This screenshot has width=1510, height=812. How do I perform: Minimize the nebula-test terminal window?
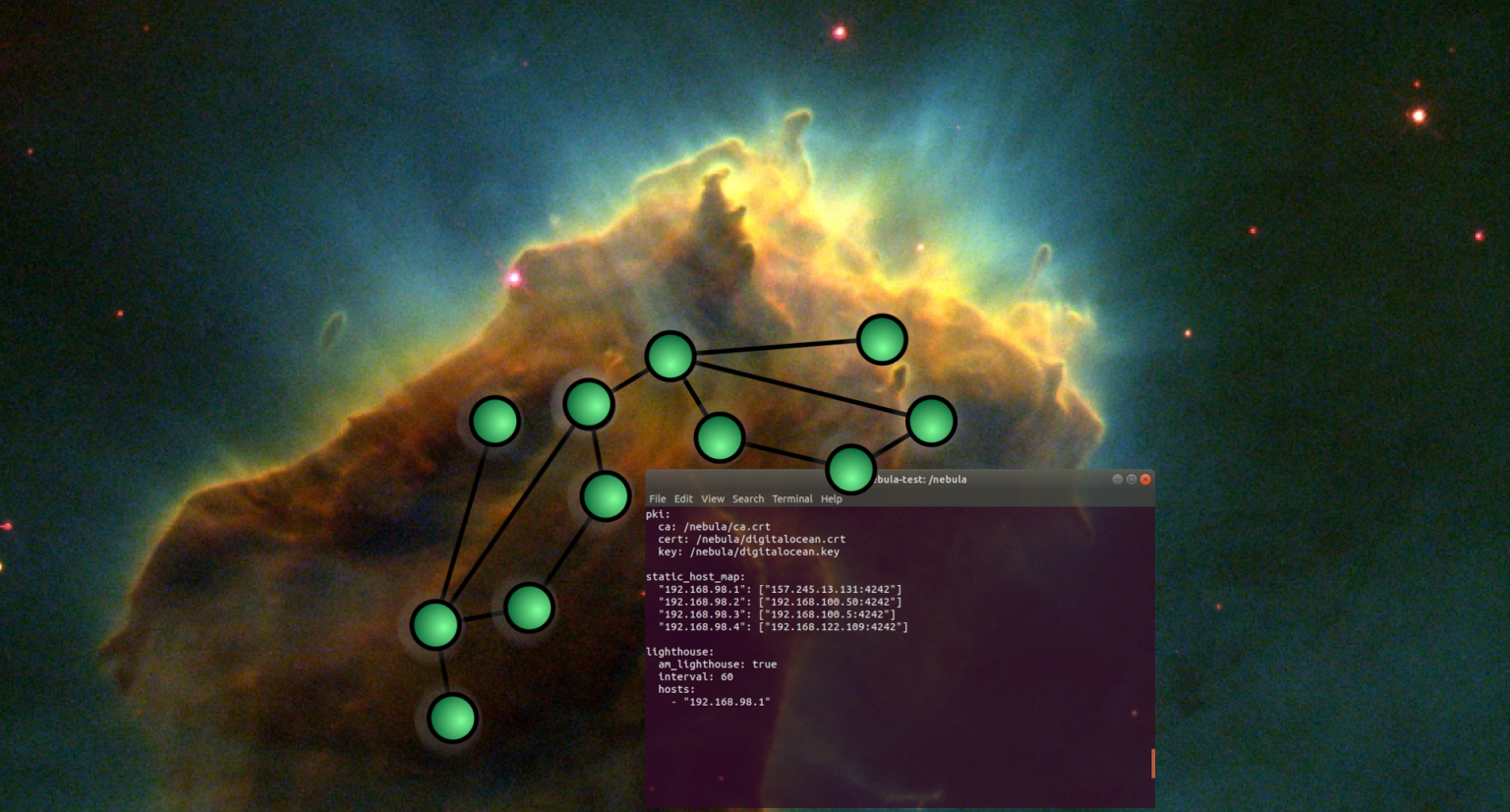coord(1117,480)
